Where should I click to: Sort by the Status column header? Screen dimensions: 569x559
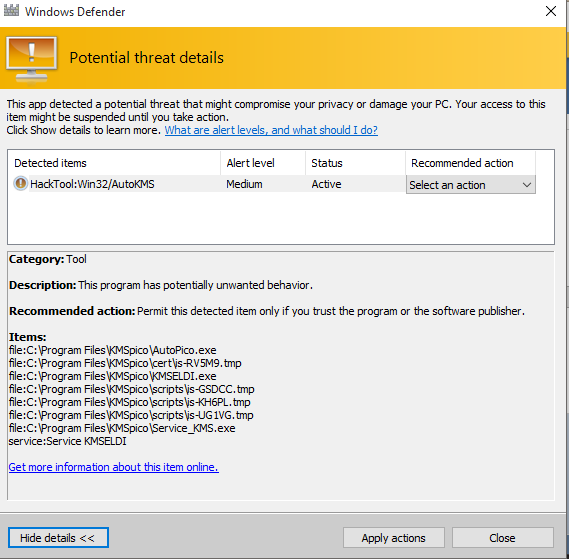(x=355, y=163)
